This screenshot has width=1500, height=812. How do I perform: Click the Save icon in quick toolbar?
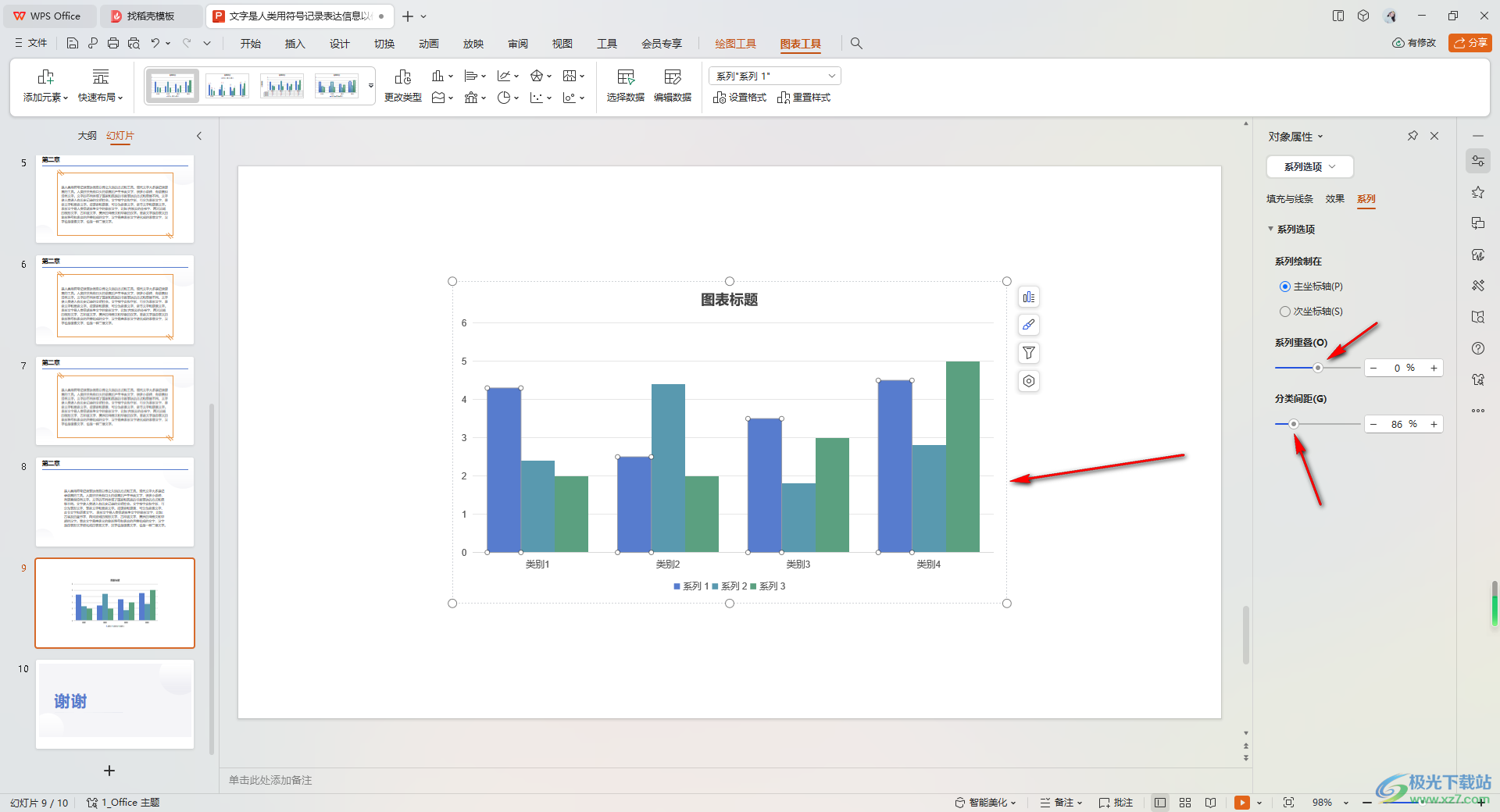[x=73, y=44]
